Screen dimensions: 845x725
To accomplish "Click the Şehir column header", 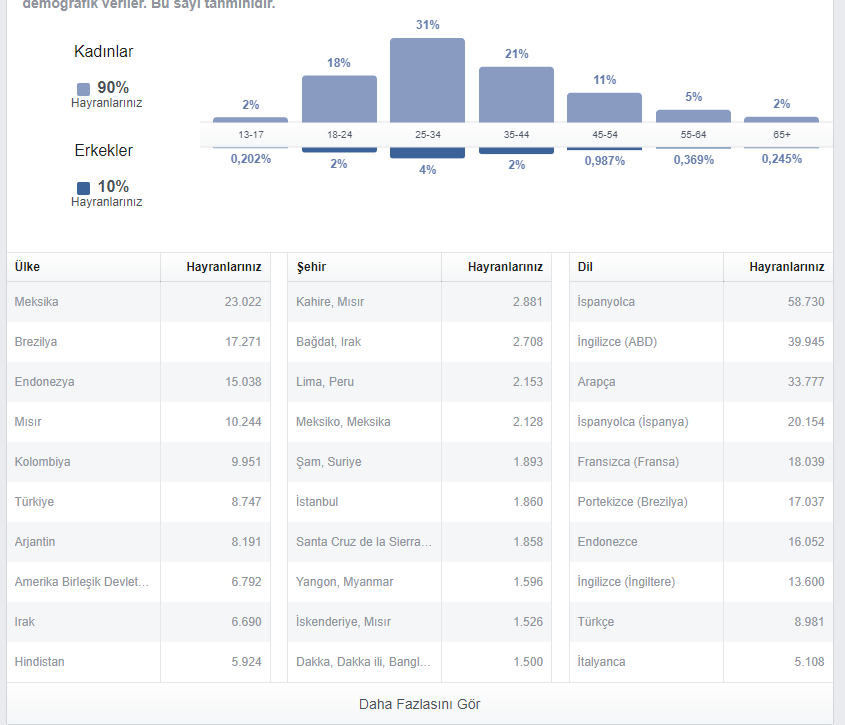I will click(x=311, y=267).
